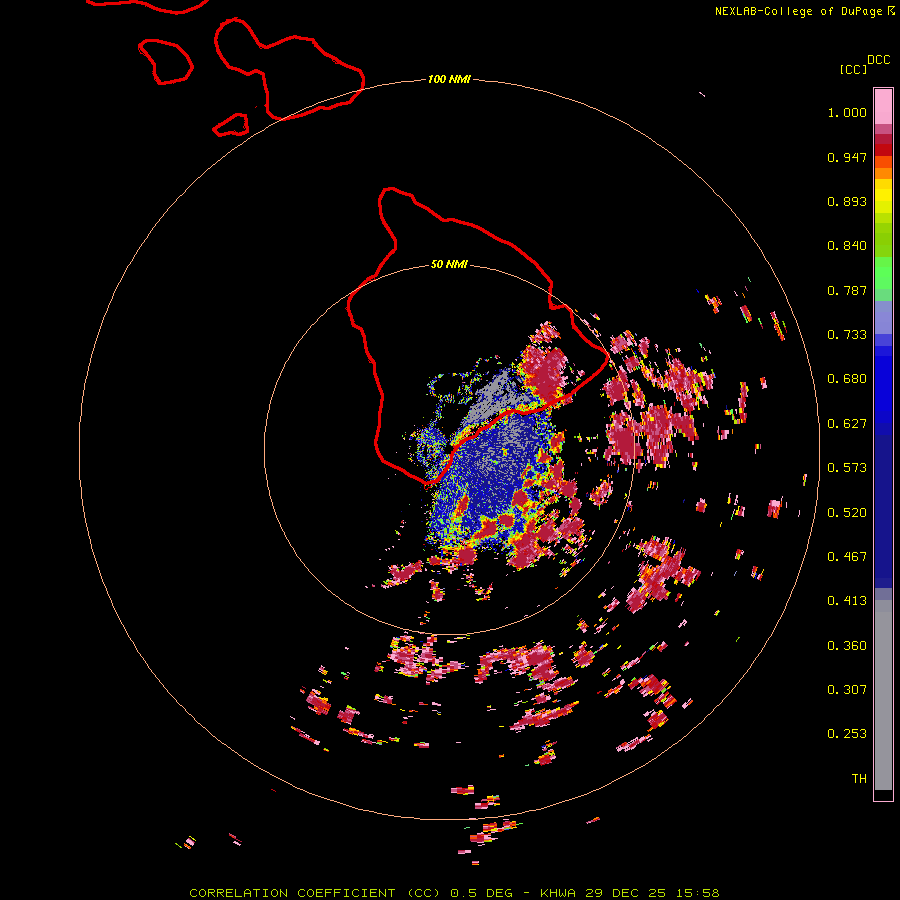Select the 0.520 scale value
This screenshot has height=900, width=900.
(847, 513)
